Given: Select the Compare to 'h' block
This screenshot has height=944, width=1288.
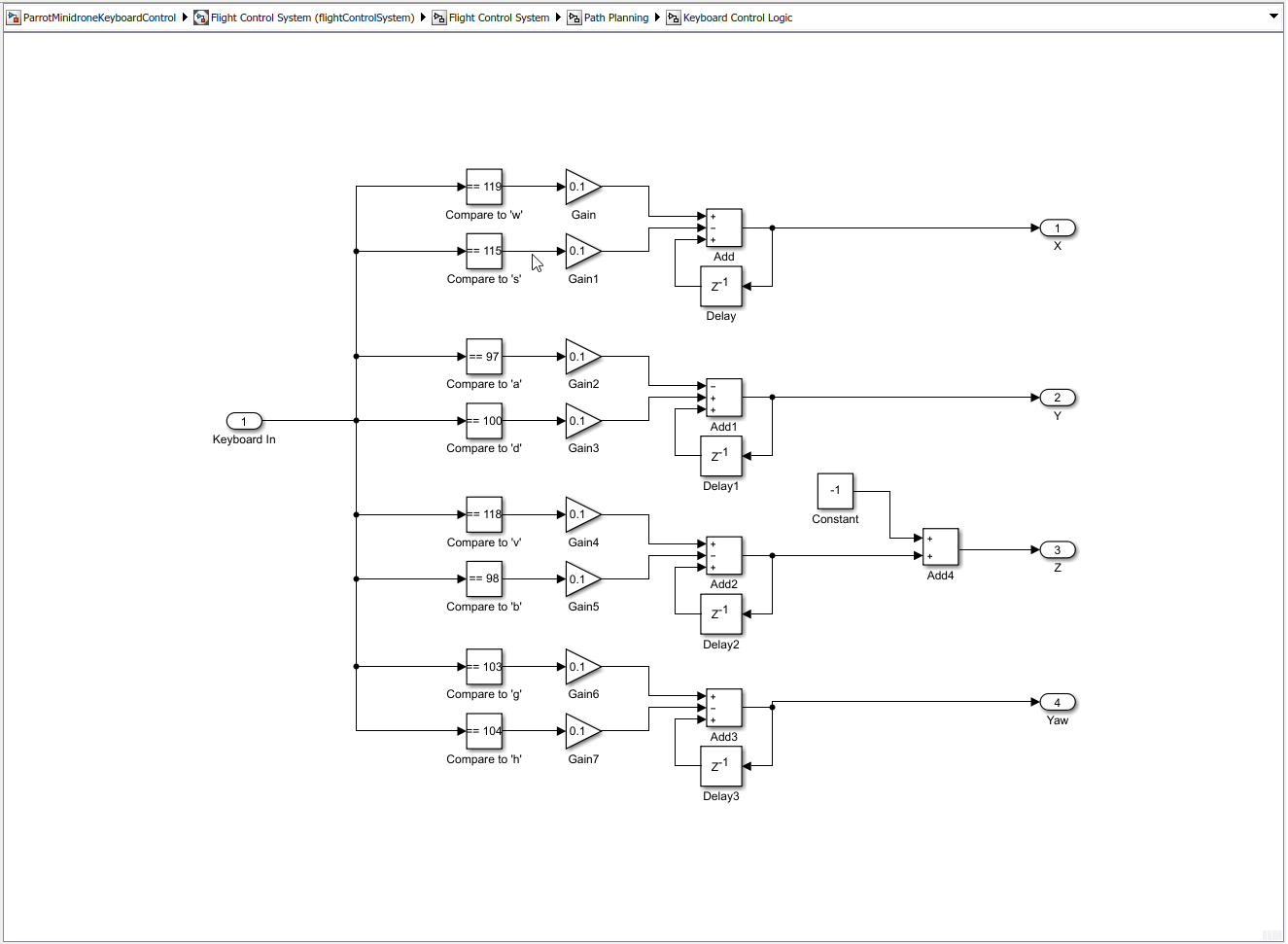Looking at the screenshot, I should point(484,731).
